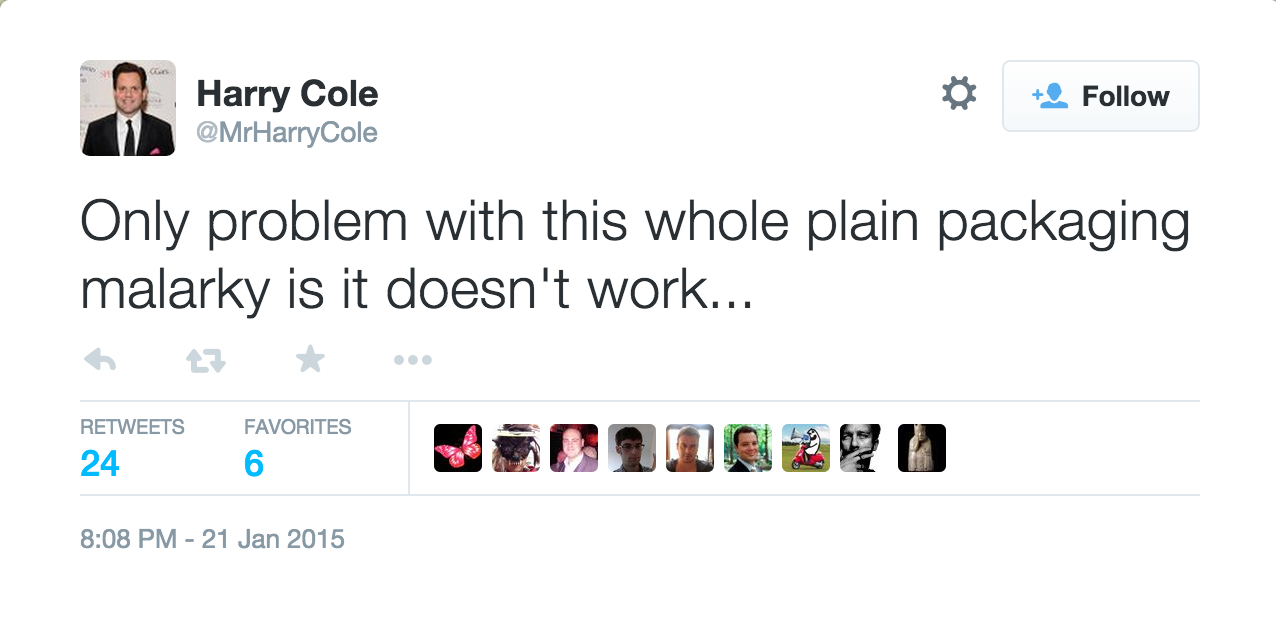Click the avatar of suited man outdoors
Image resolution: width=1276 pixels, height=624 pixels.
(748, 448)
